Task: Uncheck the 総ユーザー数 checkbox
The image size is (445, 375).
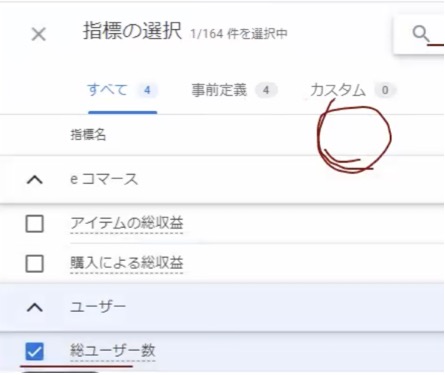Action: (34, 351)
